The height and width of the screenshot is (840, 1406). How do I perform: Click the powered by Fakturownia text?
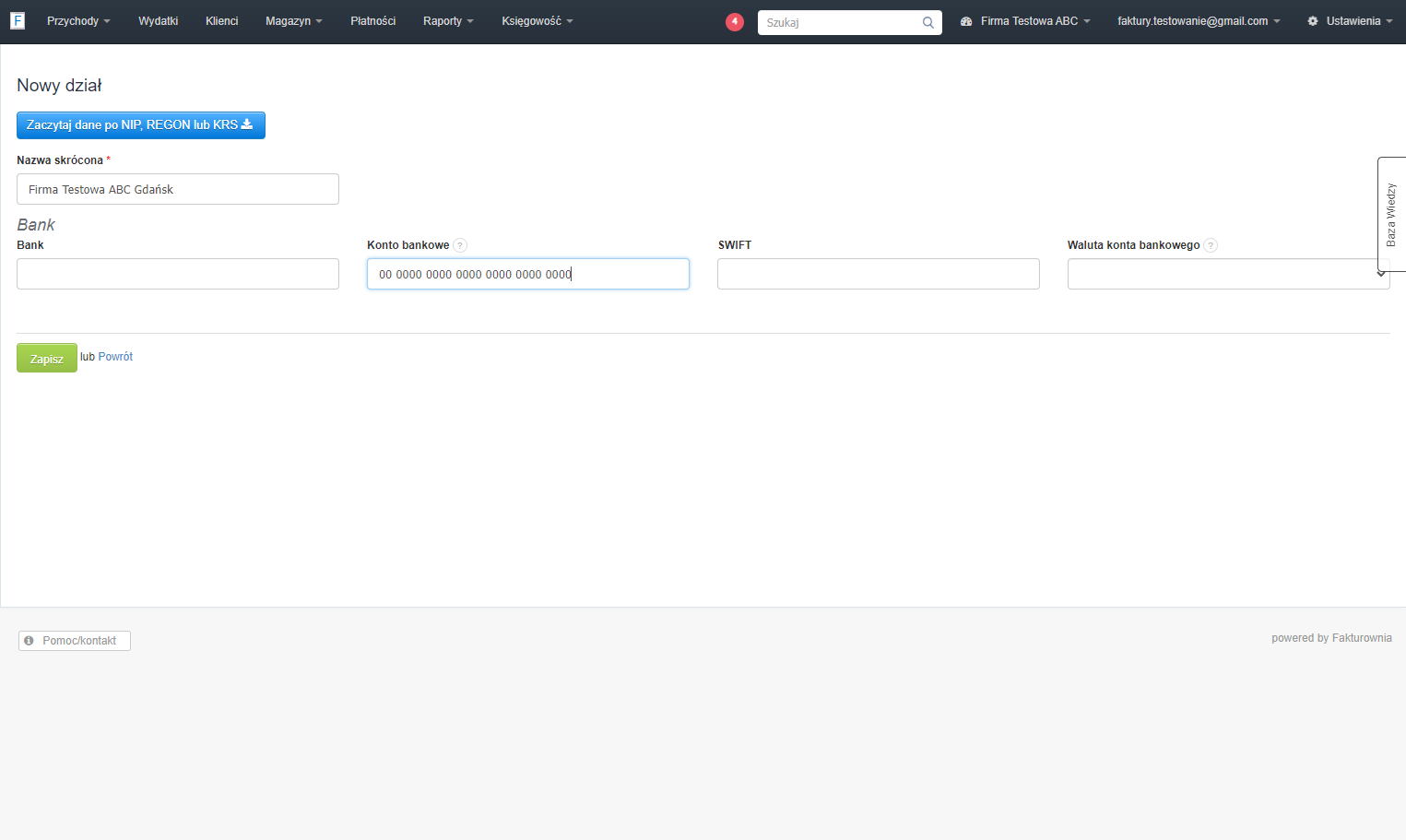[1331, 638]
